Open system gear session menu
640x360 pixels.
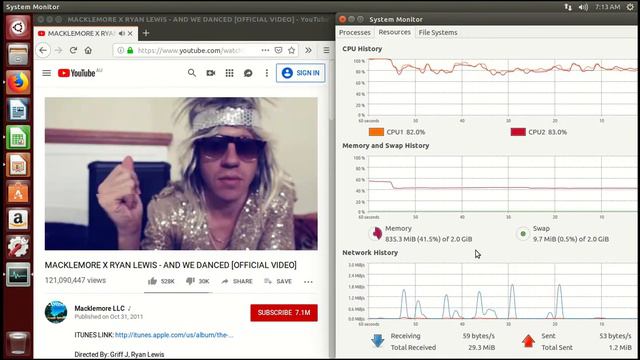pyautogui.click(x=631, y=7)
